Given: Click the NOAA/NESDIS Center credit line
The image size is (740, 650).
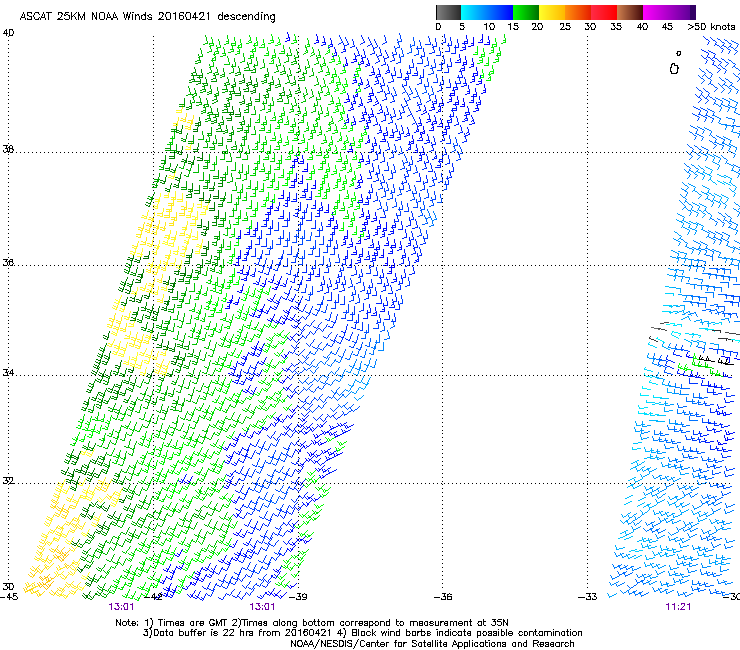Looking at the screenshot, I should [x=432, y=644].
